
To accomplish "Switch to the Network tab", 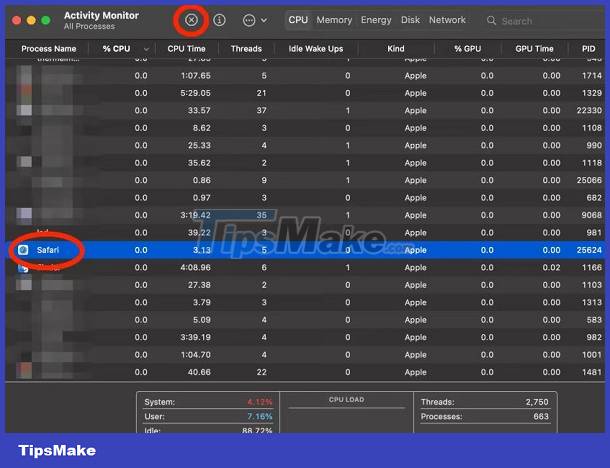I will point(447,20).
